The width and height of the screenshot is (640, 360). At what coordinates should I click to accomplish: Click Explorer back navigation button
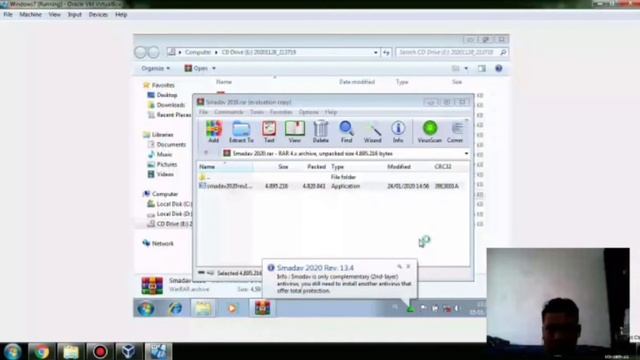click(x=140, y=52)
